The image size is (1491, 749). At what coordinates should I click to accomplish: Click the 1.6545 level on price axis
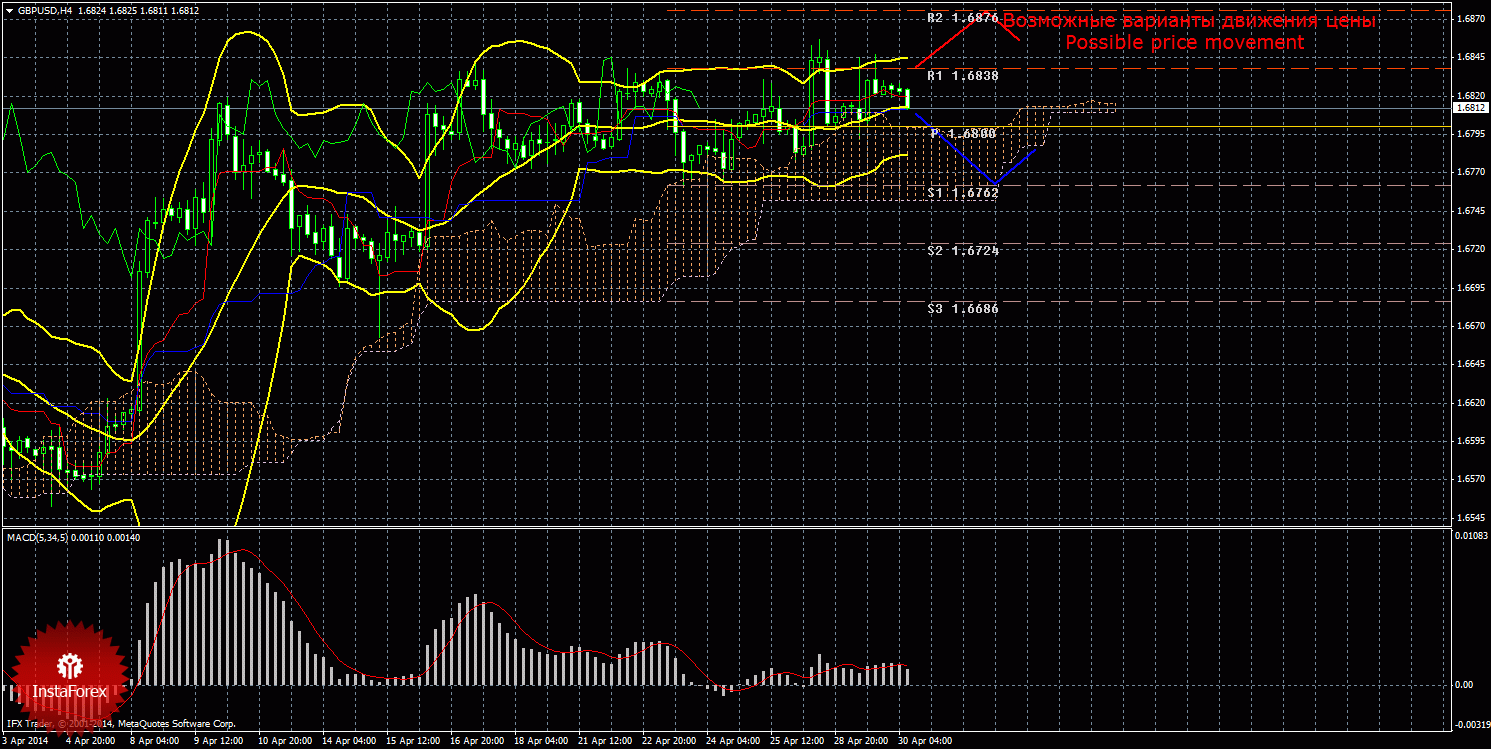pyautogui.click(x=1469, y=518)
